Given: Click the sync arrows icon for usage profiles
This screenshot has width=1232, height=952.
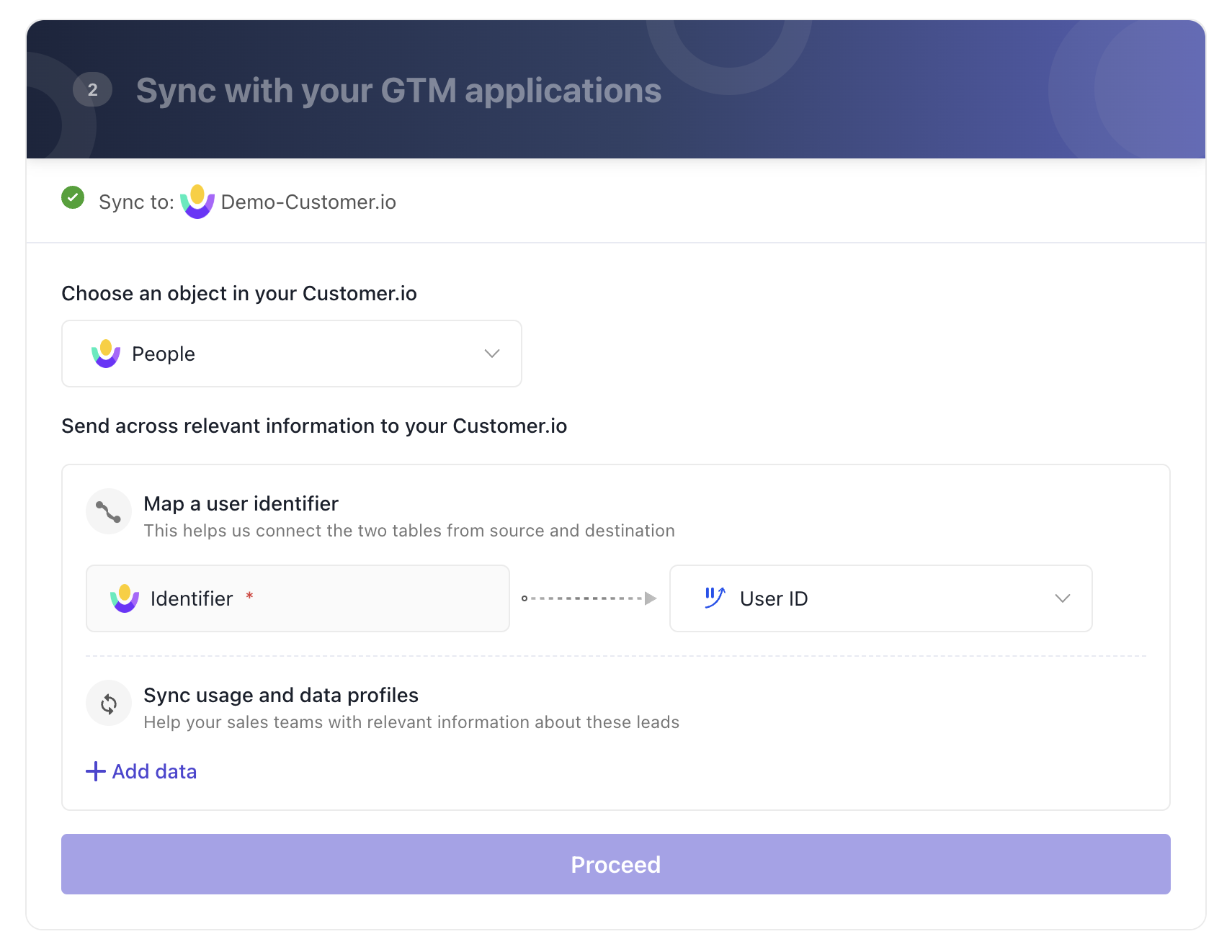Looking at the screenshot, I should point(109,703).
